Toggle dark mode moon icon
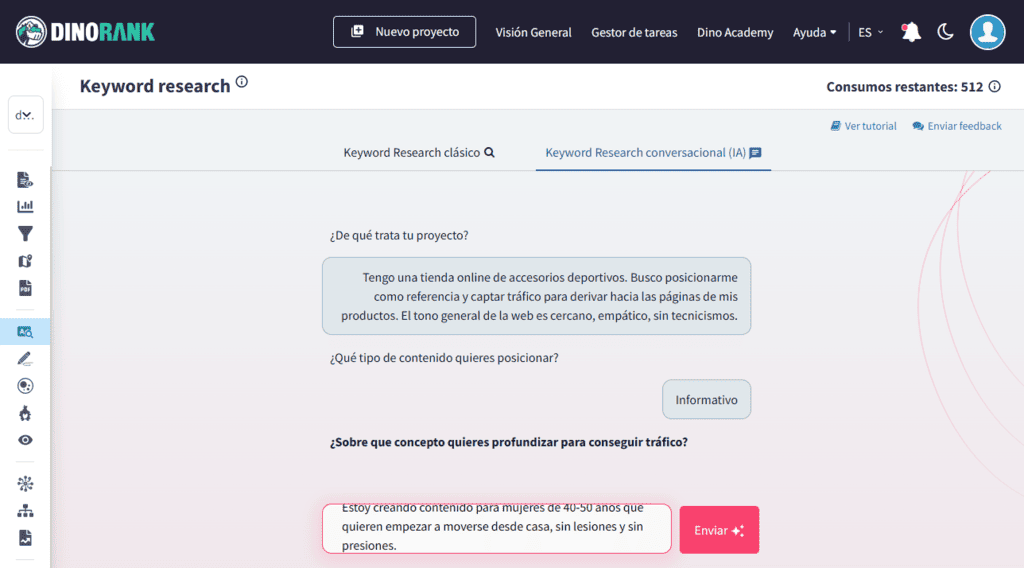This screenshot has height=568, width=1024. (945, 32)
